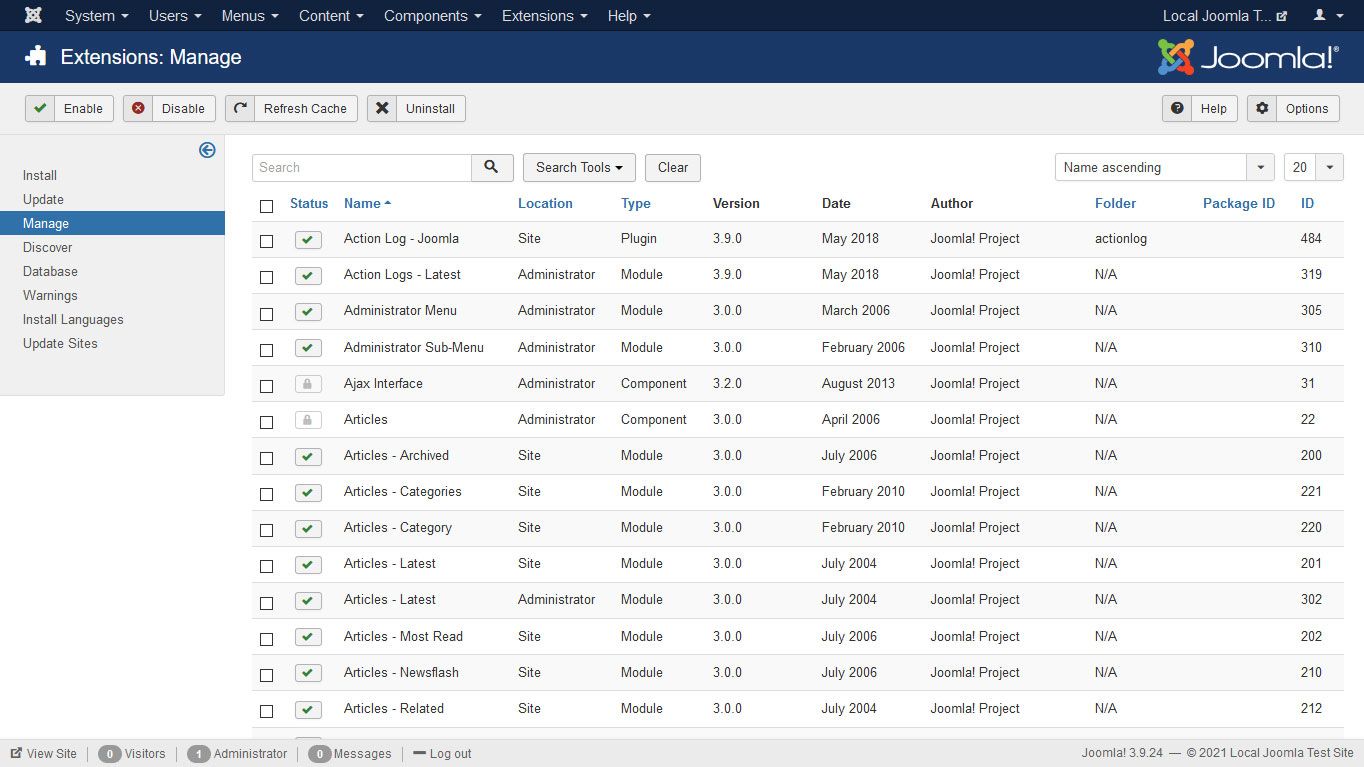Open the Users dropdown menu
The image size is (1364, 767).
175,15
